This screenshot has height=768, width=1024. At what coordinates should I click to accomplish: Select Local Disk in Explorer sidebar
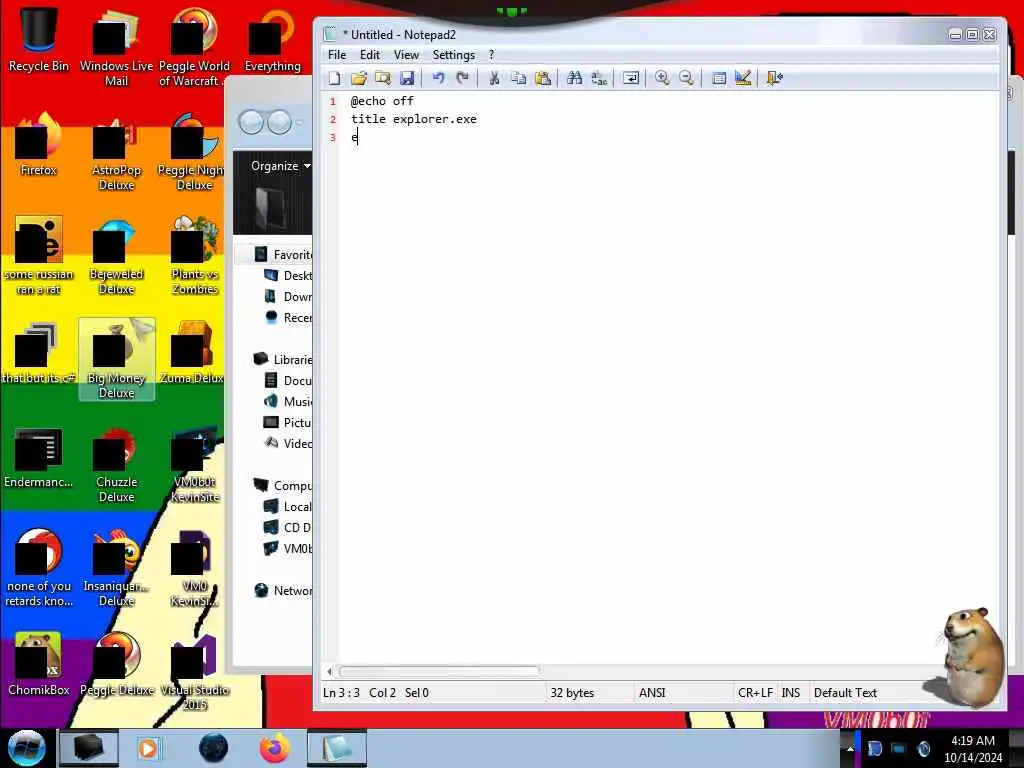(x=288, y=506)
